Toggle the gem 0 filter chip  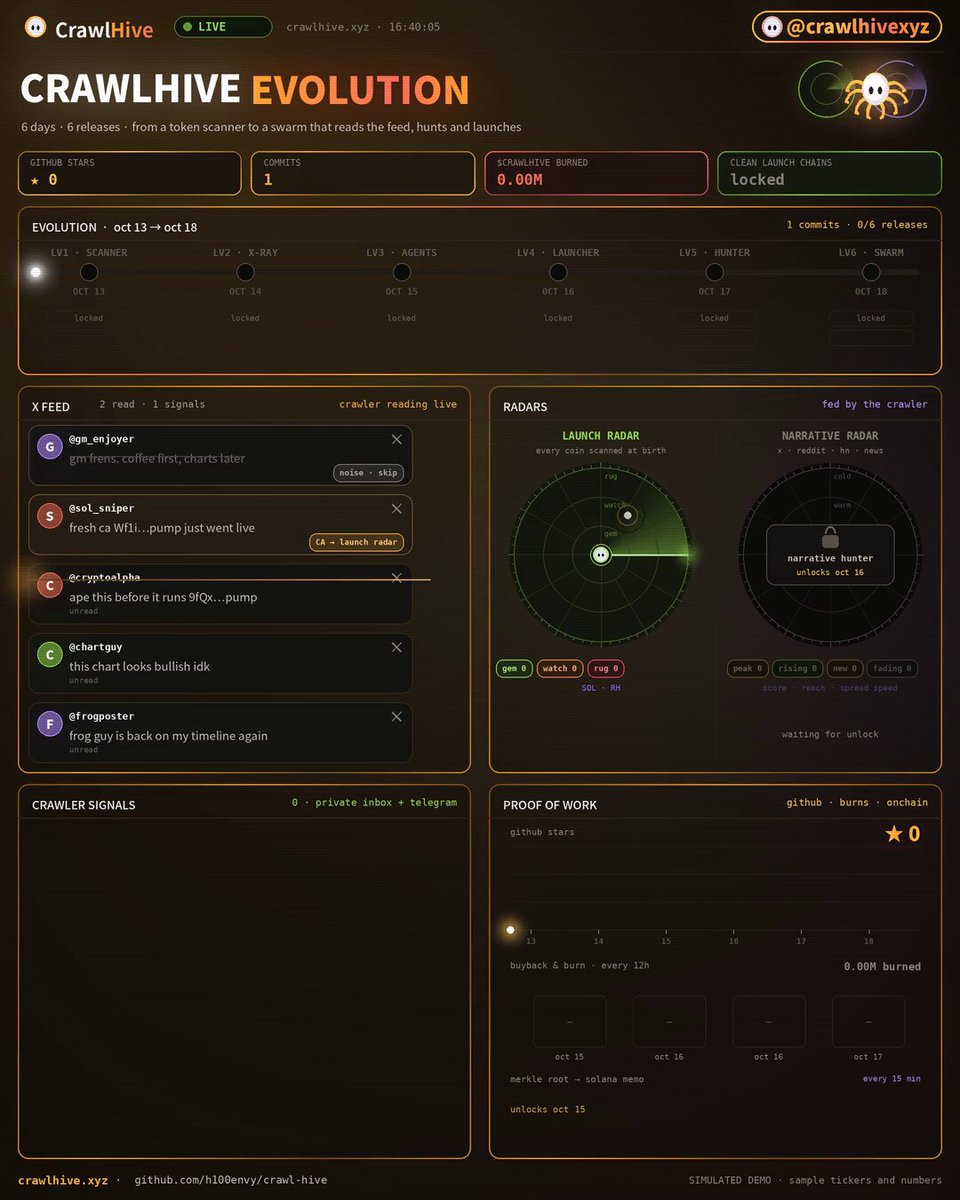click(x=514, y=668)
